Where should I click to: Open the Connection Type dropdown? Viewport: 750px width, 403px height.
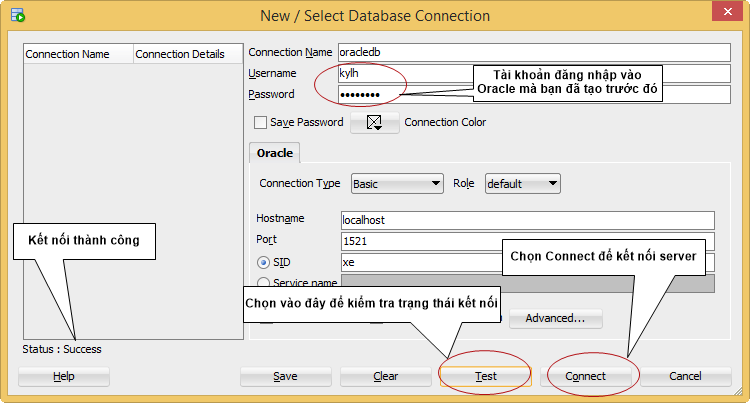(x=397, y=184)
